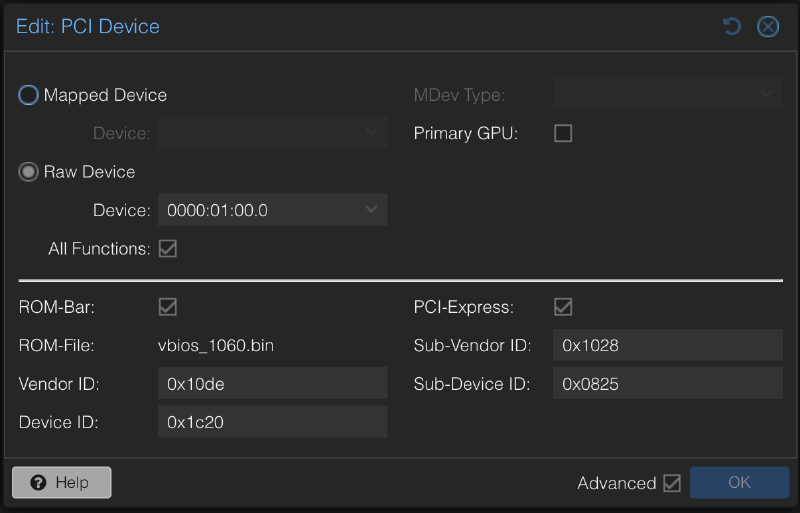Click the ROM-File value vbios_1060.bin
800x513 pixels.
click(x=216, y=345)
